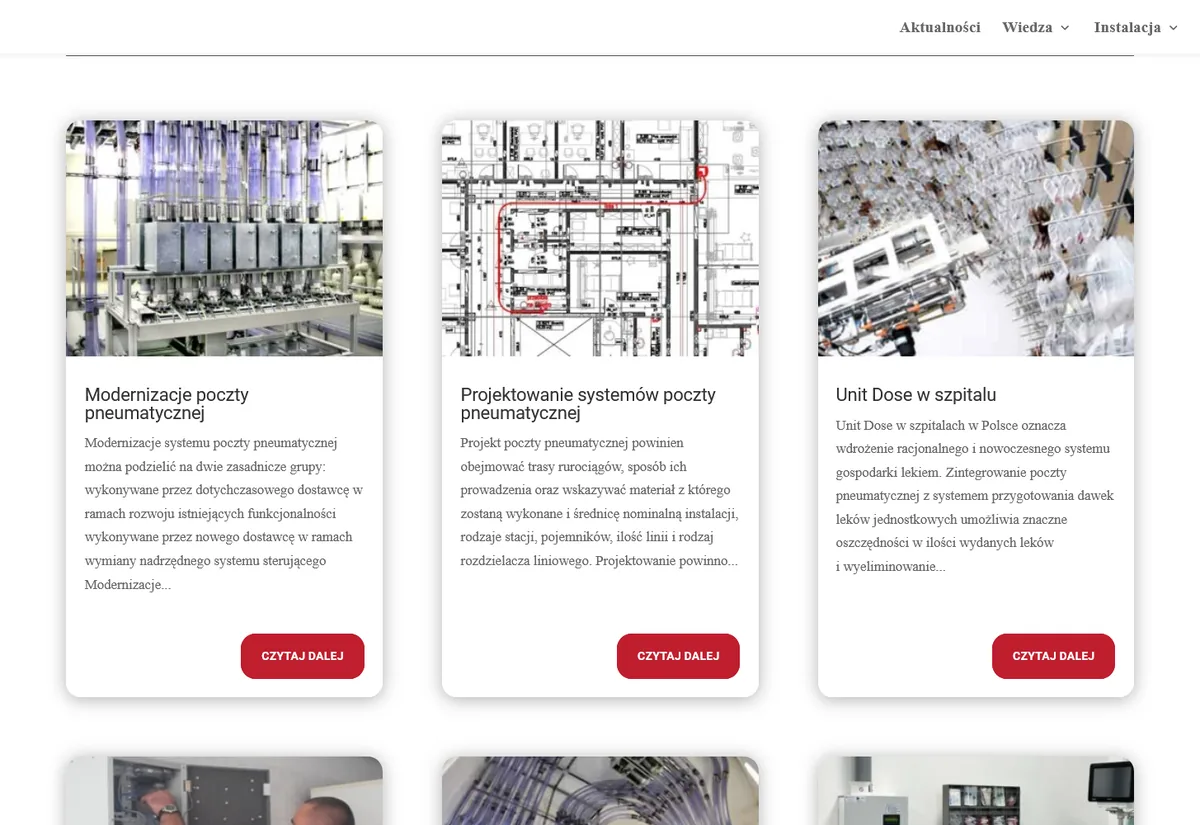
Task: Expand the Instalacja dropdown chevron
Action: 1173,28
